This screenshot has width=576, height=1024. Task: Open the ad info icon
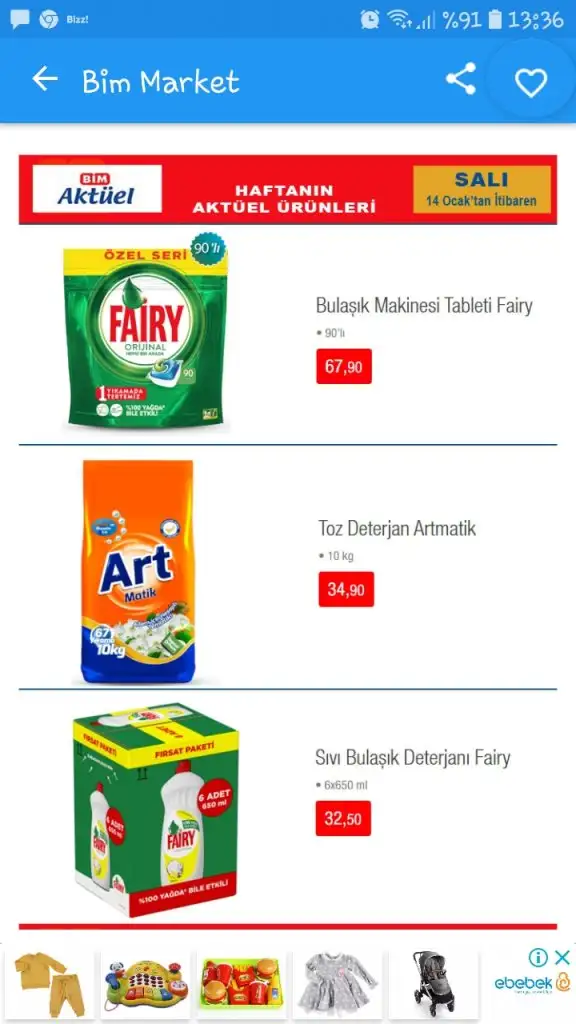pyautogui.click(x=538, y=957)
